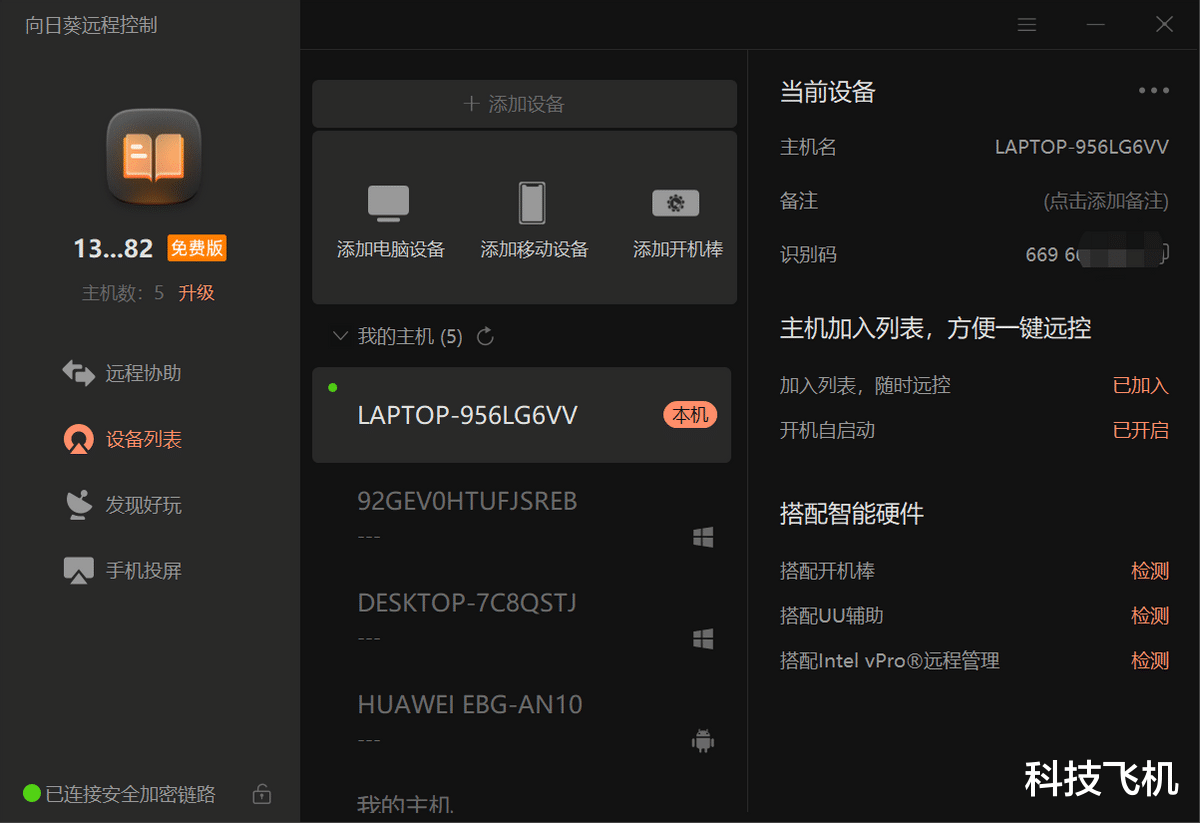Select host HUAWEI EBG-AN10
Screen dimensions: 1200x823
pos(522,721)
